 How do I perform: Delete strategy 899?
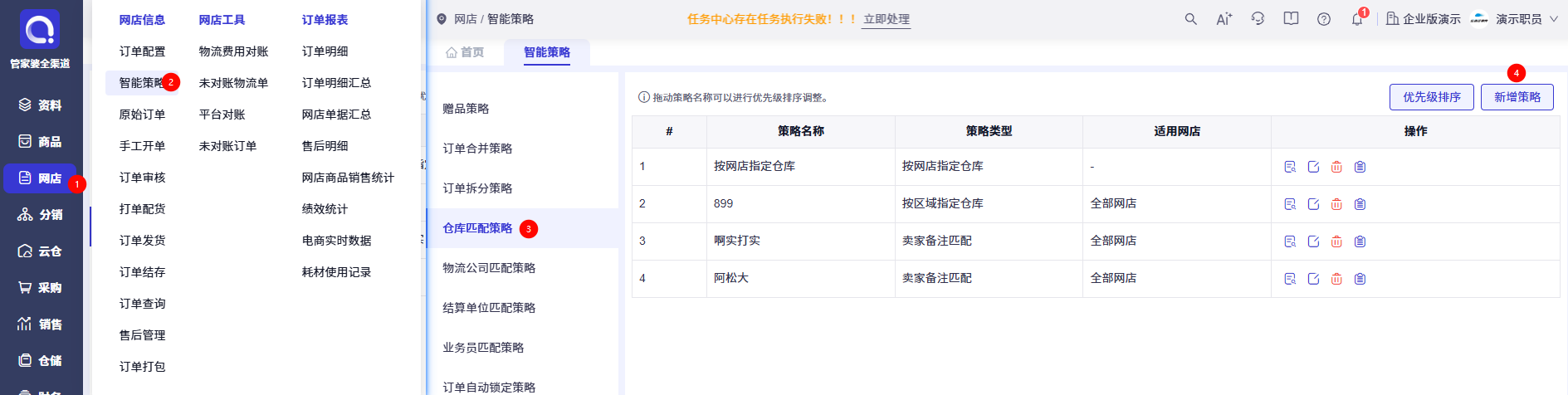tap(1336, 204)
